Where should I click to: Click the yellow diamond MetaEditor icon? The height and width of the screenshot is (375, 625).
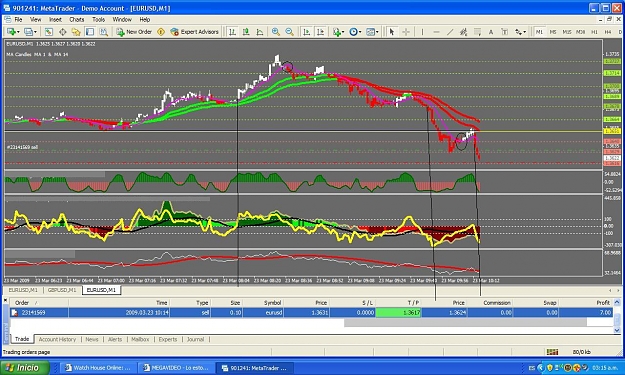coord(161,32)
